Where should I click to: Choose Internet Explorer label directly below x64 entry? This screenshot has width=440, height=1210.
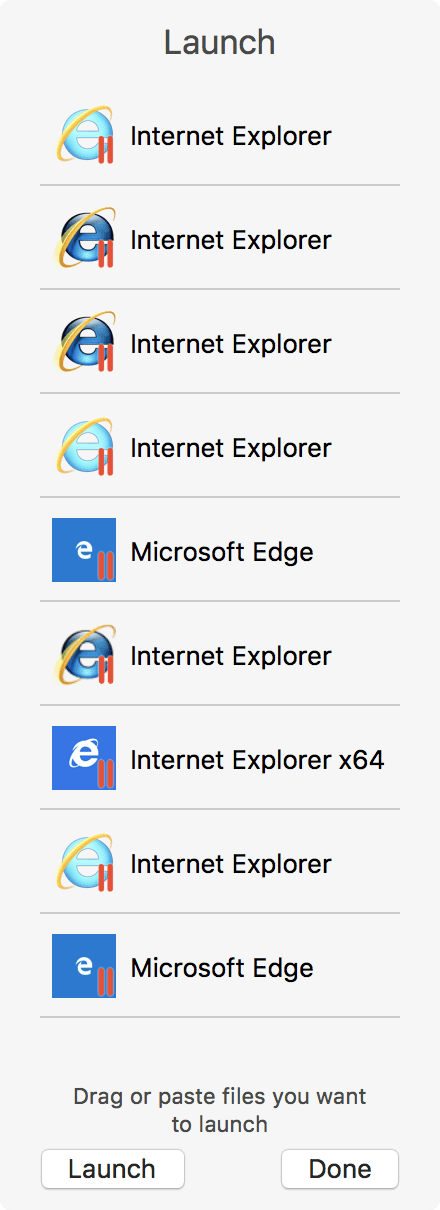(x=231, y=864)
